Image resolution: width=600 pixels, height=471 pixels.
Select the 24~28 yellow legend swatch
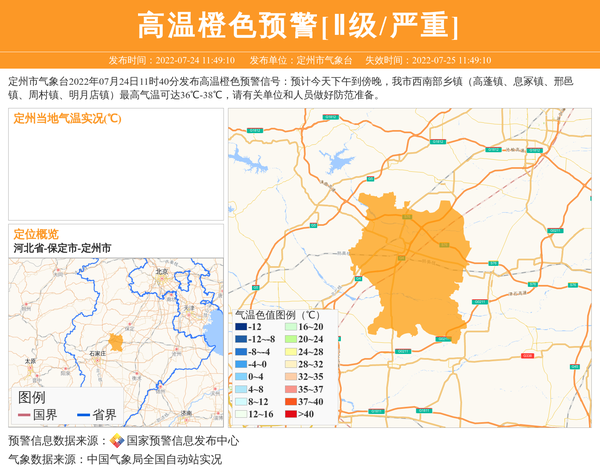(291, 352)
